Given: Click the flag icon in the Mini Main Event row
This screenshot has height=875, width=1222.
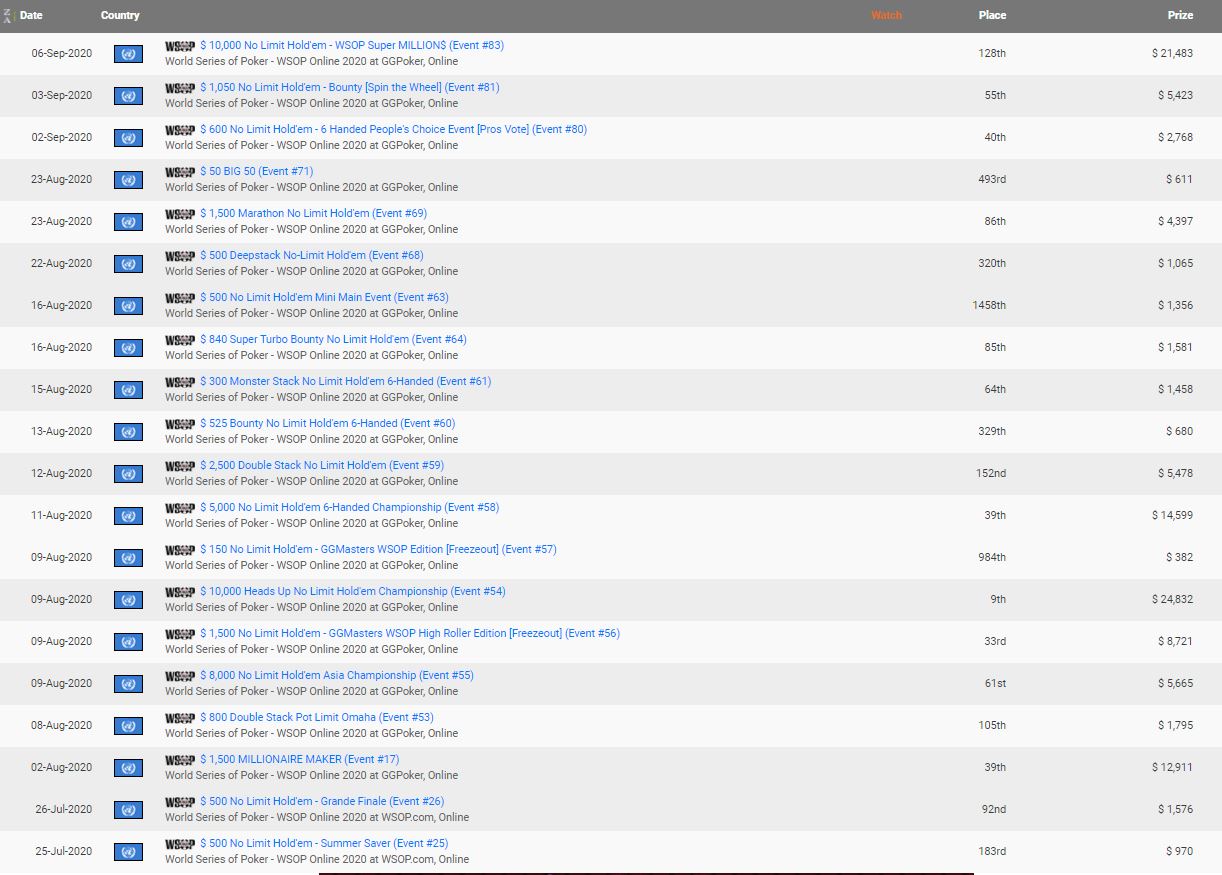Looking at the screenshot, I should pos(128,306).
